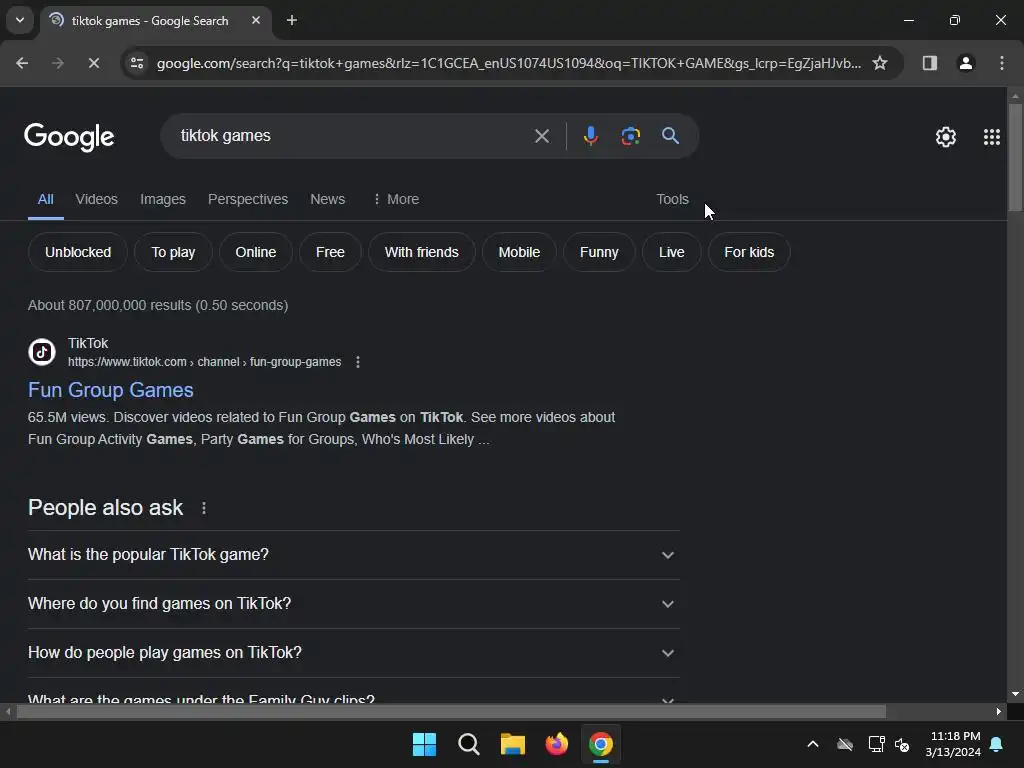Open Google quick settings gear
The image size is (1024, 768).
pyautogui.click(x=946, y=136)
